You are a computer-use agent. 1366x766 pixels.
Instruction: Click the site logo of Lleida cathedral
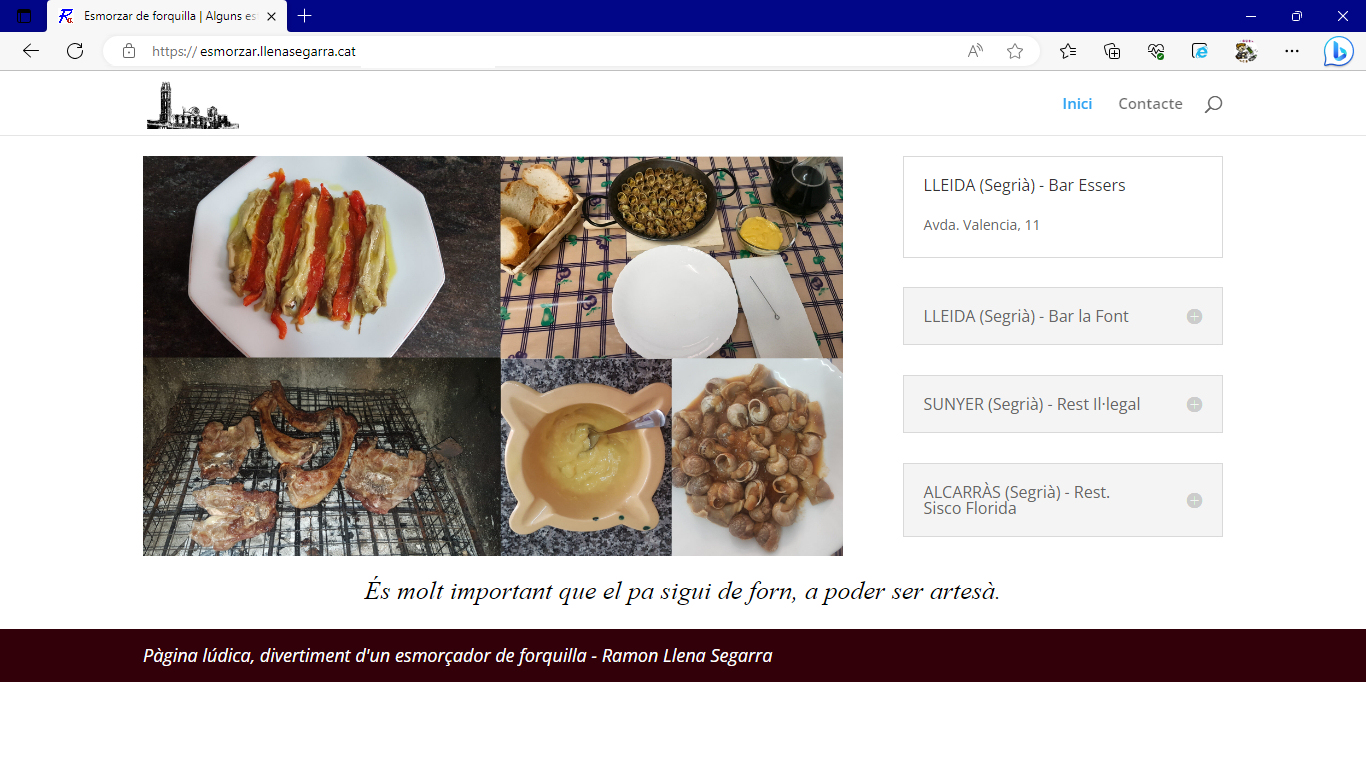[193, 106]
